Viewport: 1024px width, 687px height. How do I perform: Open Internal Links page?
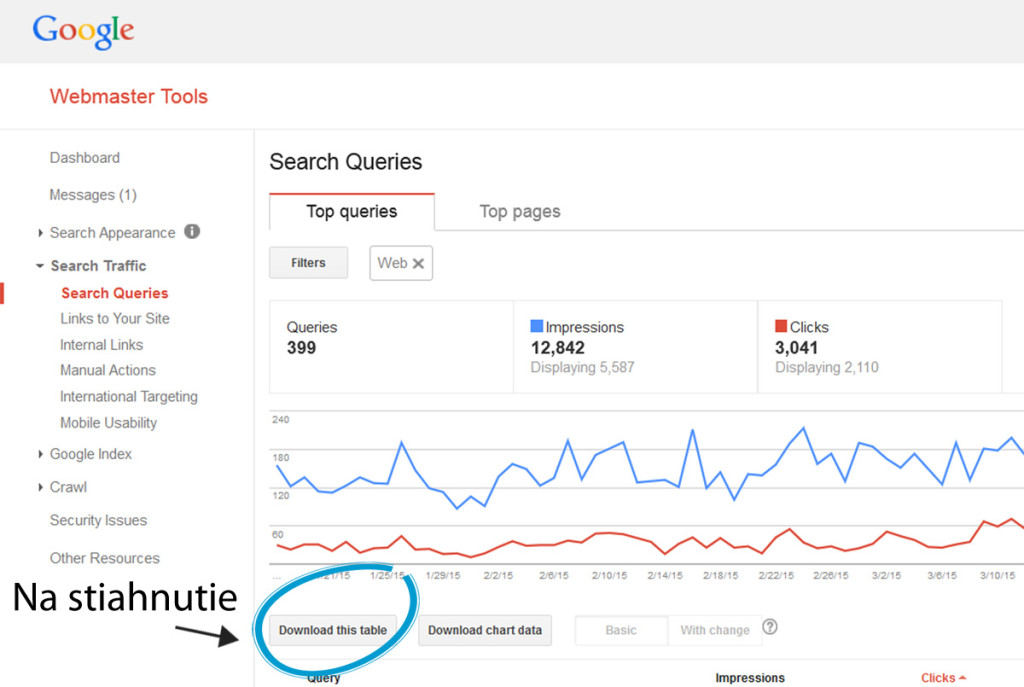101,345
